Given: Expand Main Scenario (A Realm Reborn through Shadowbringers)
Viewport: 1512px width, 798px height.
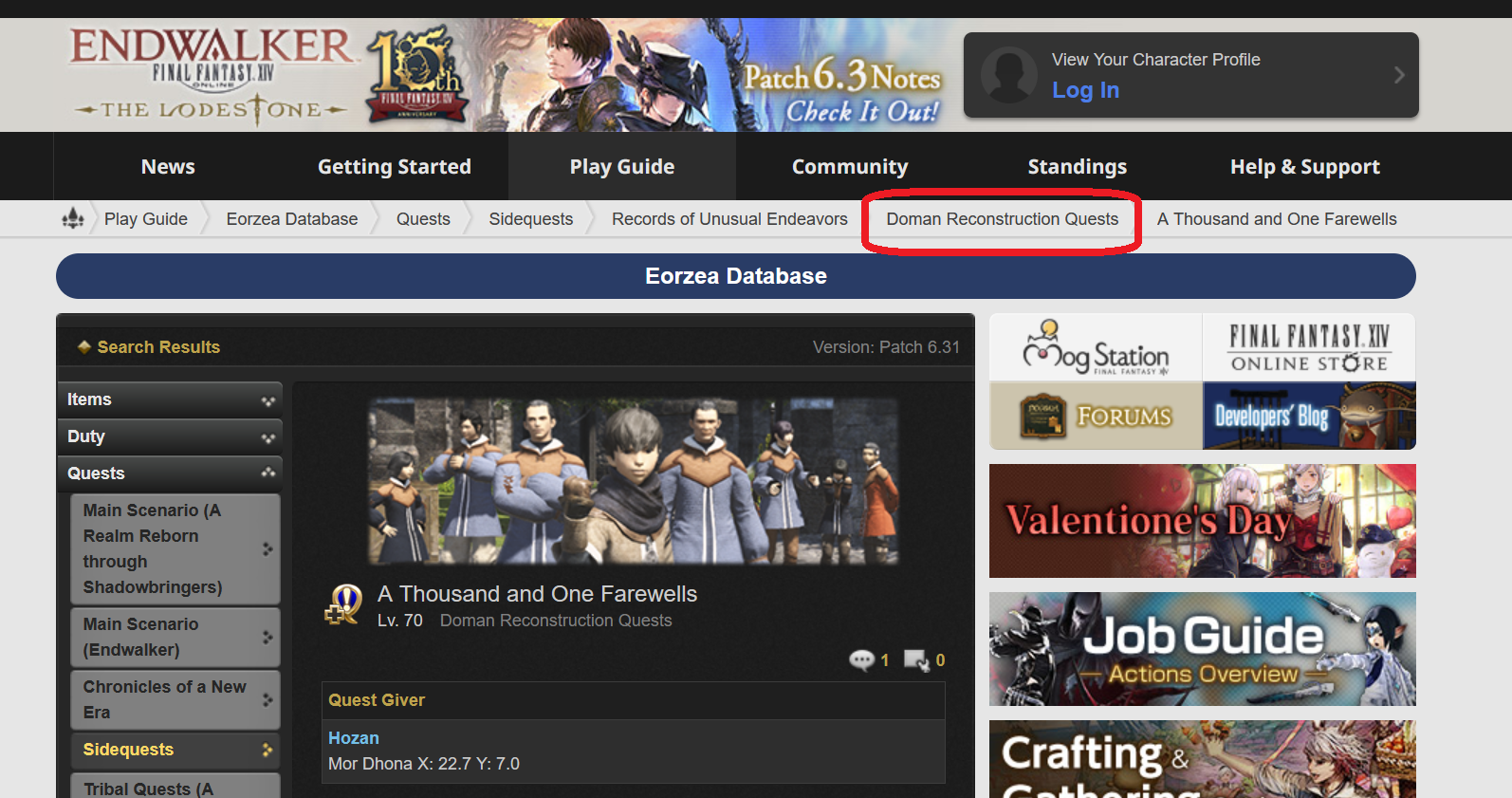Looking at the screenshot, I should pyautogui.click(x=175, y=548).
